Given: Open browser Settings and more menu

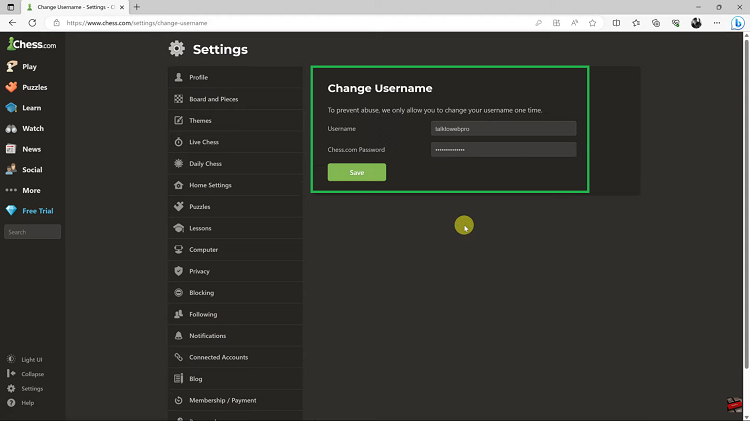Looking at the screenshot, I should pos(717,23).
